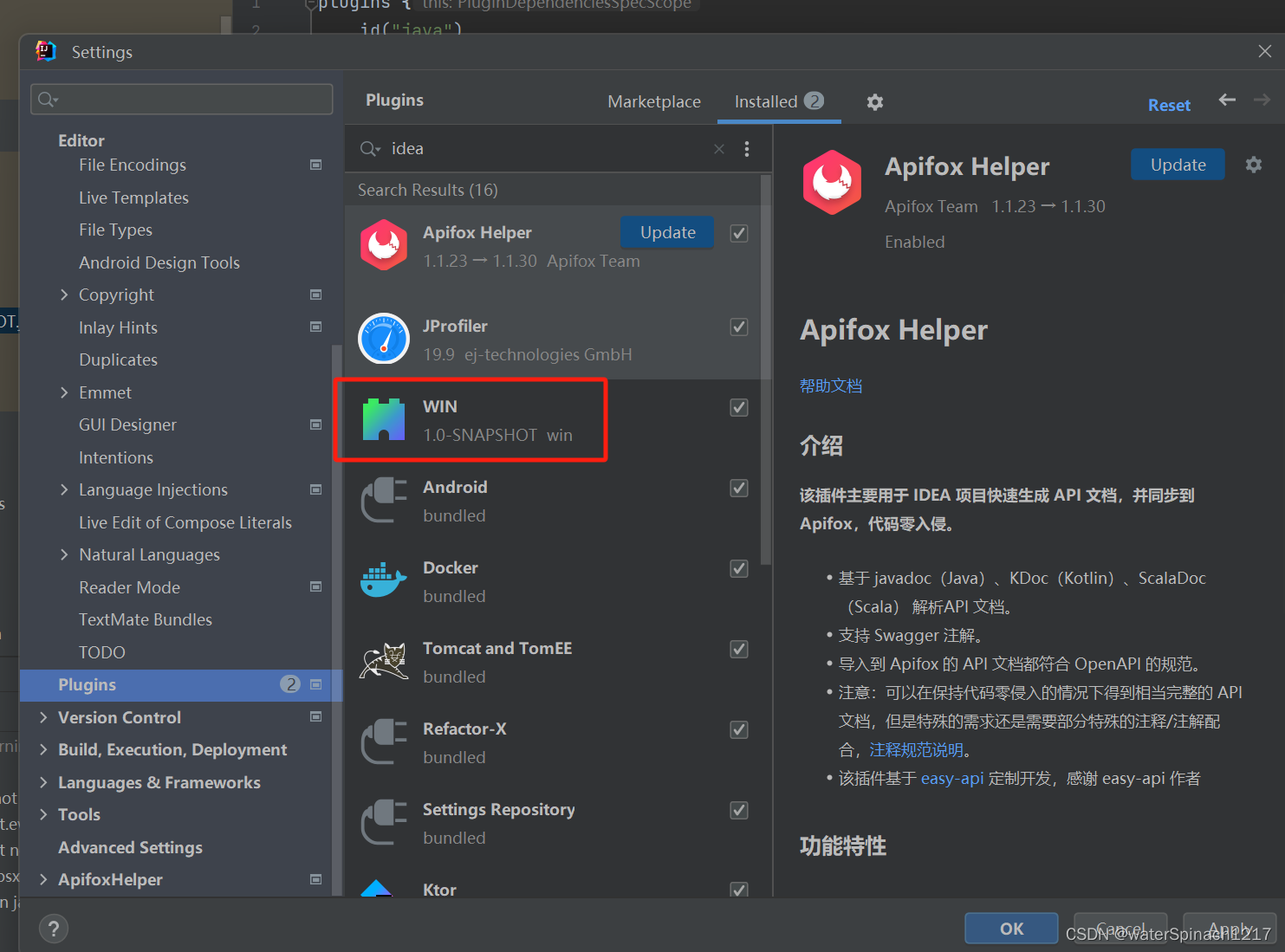Click the settings search magnifier icon

coord(48,100)
